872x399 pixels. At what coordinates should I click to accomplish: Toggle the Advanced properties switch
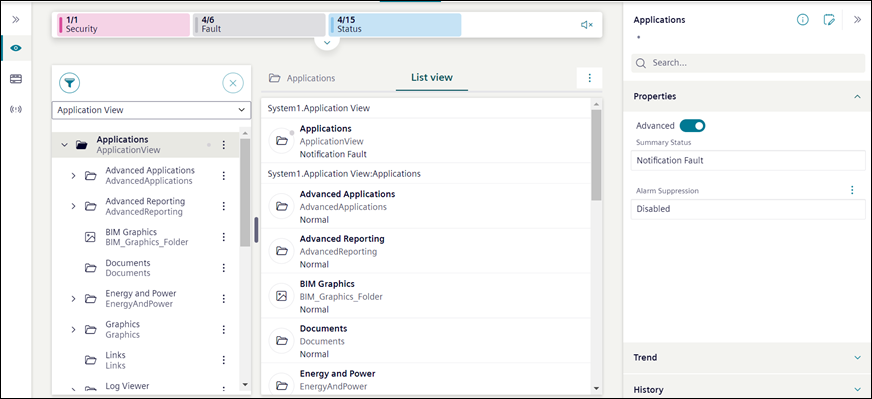point(692,126)
